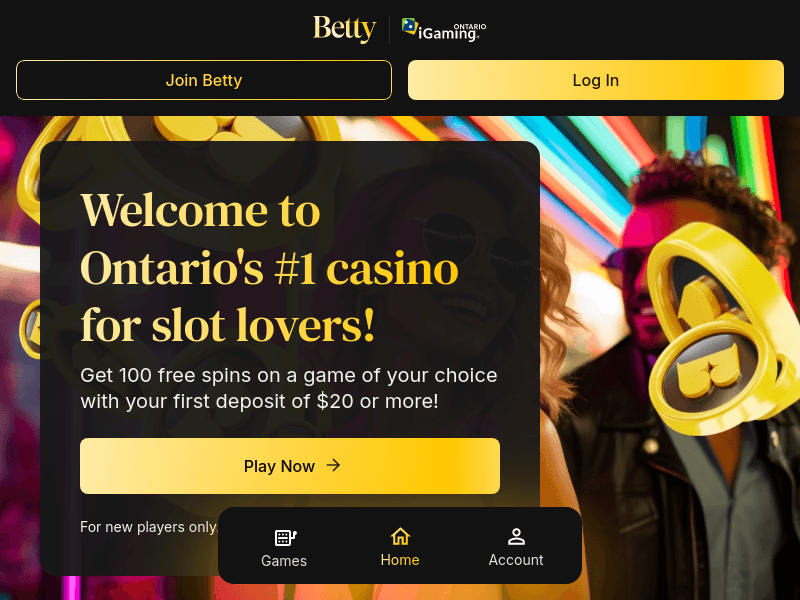Click the iGaming Ontario logo

[x=444, y=30]
